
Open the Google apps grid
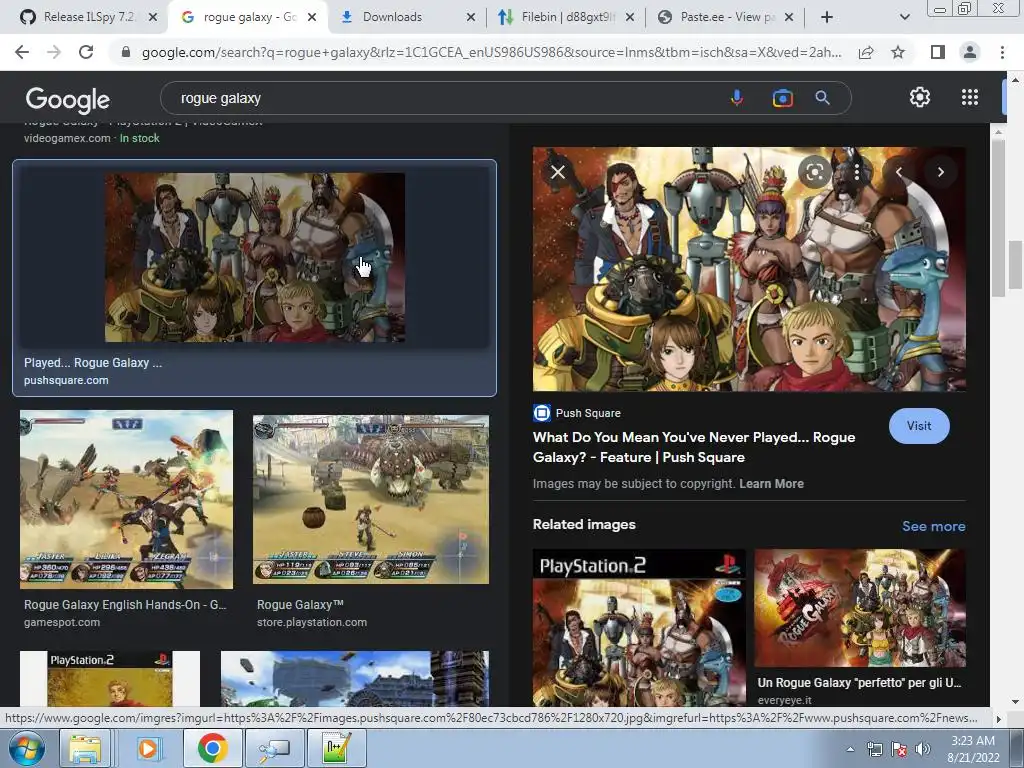click(970, 97)
